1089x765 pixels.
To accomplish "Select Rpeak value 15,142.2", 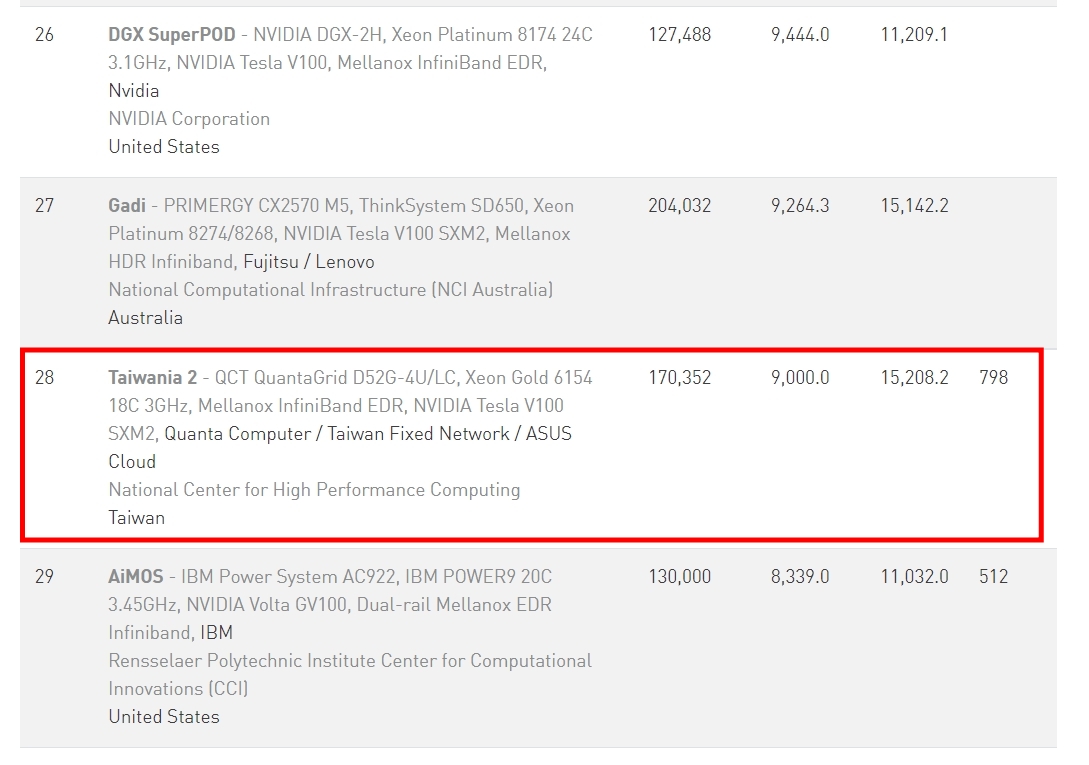I will click(x=914, y=206).
